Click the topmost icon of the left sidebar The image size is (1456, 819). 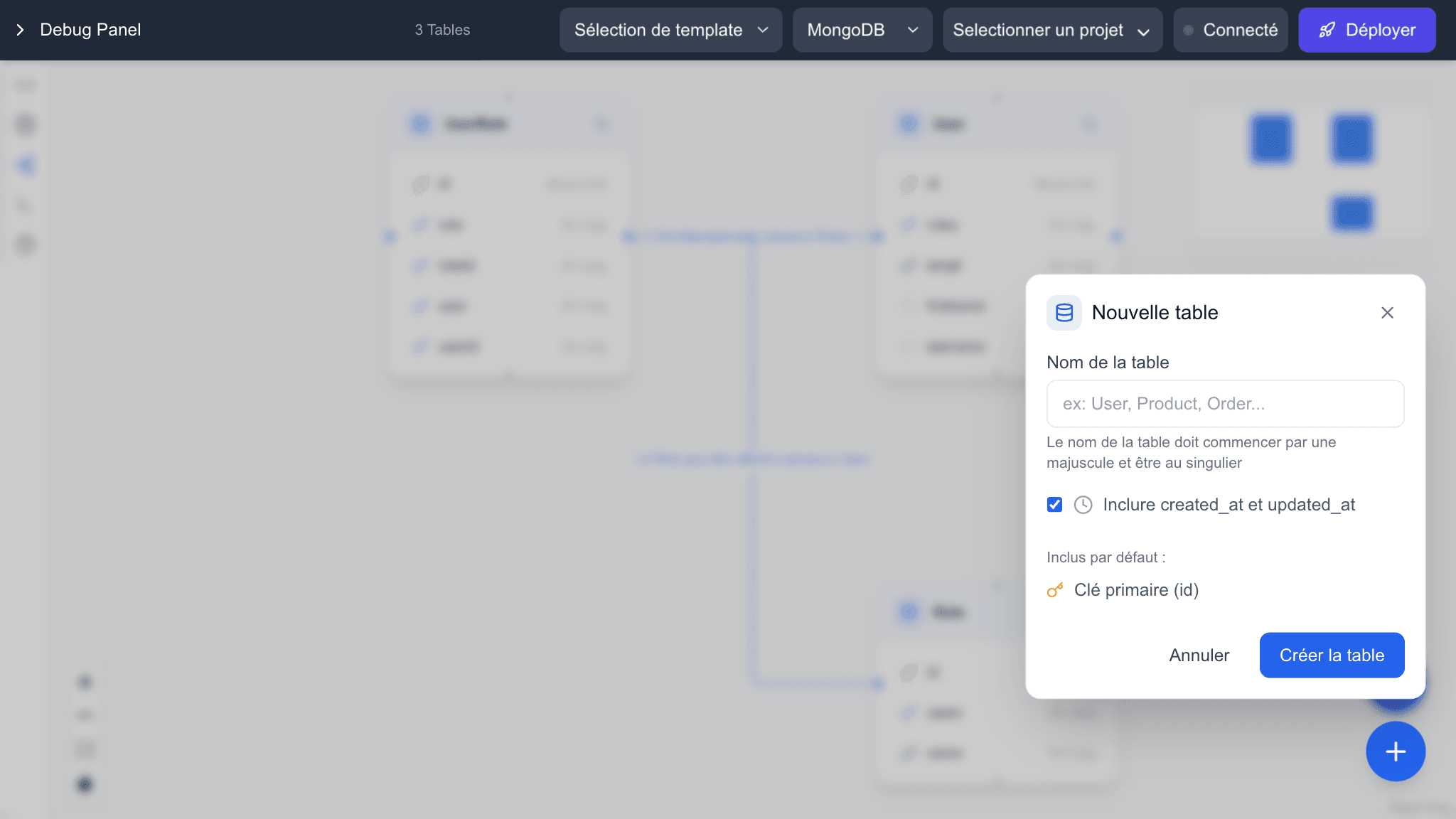coord(26,84)
